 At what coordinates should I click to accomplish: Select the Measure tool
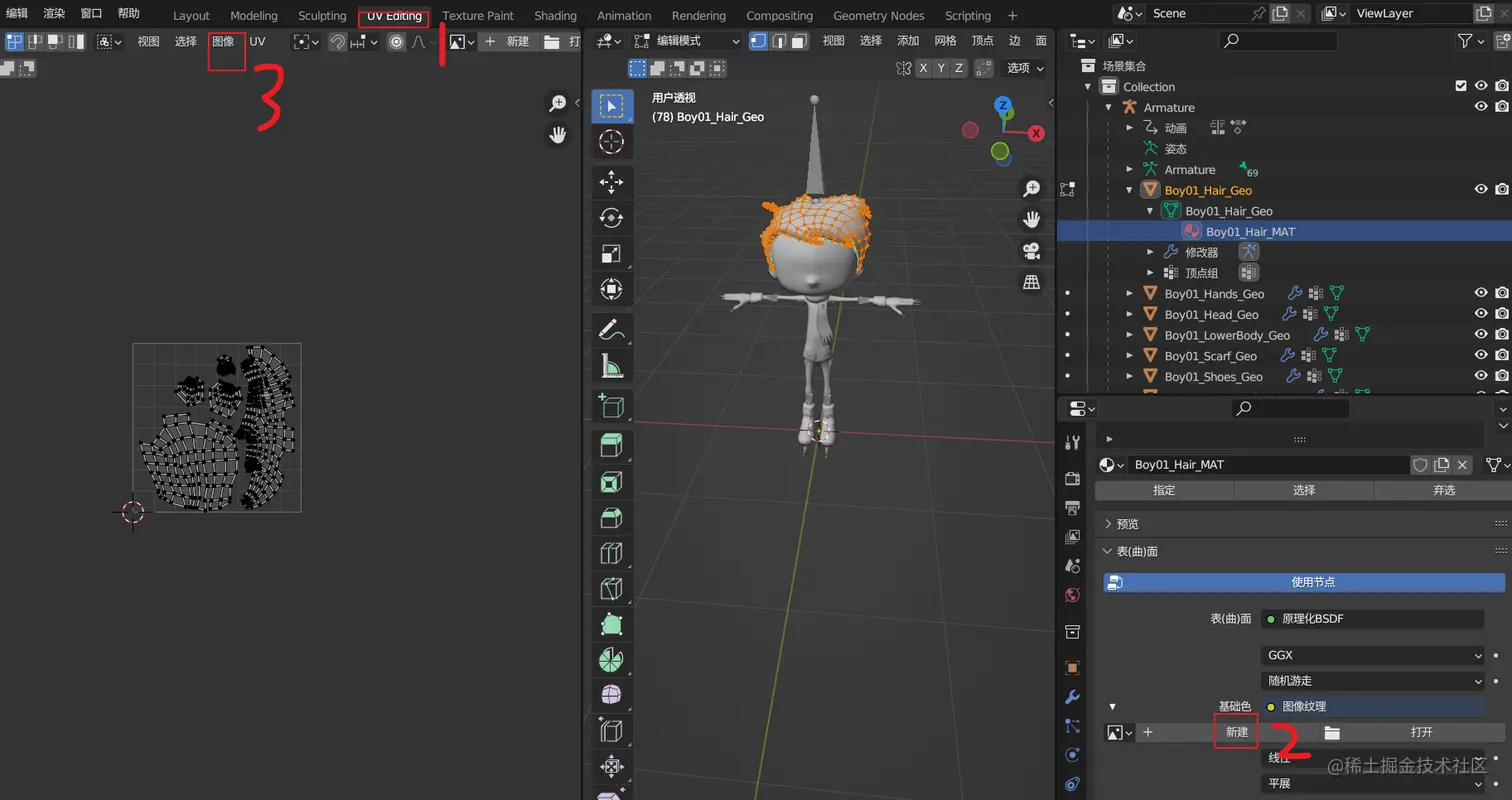pos(611,366)
